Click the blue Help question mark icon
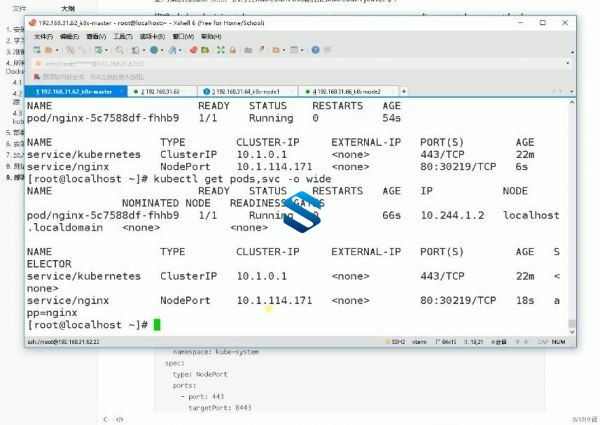The height and width of the screenshot is (425, 600). [315, 50]
